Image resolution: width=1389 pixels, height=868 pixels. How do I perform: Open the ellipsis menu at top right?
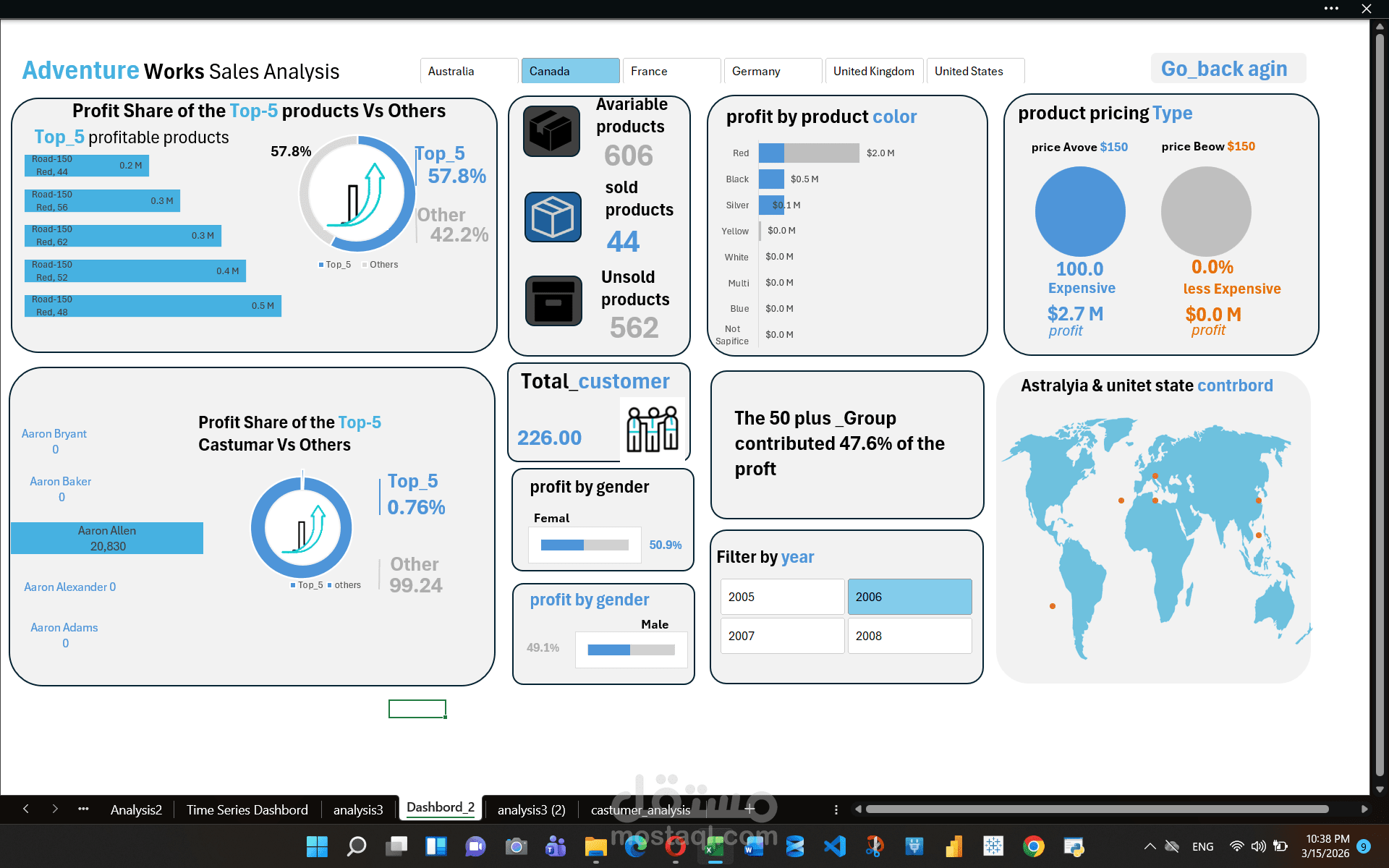[x=1331, y=9]
